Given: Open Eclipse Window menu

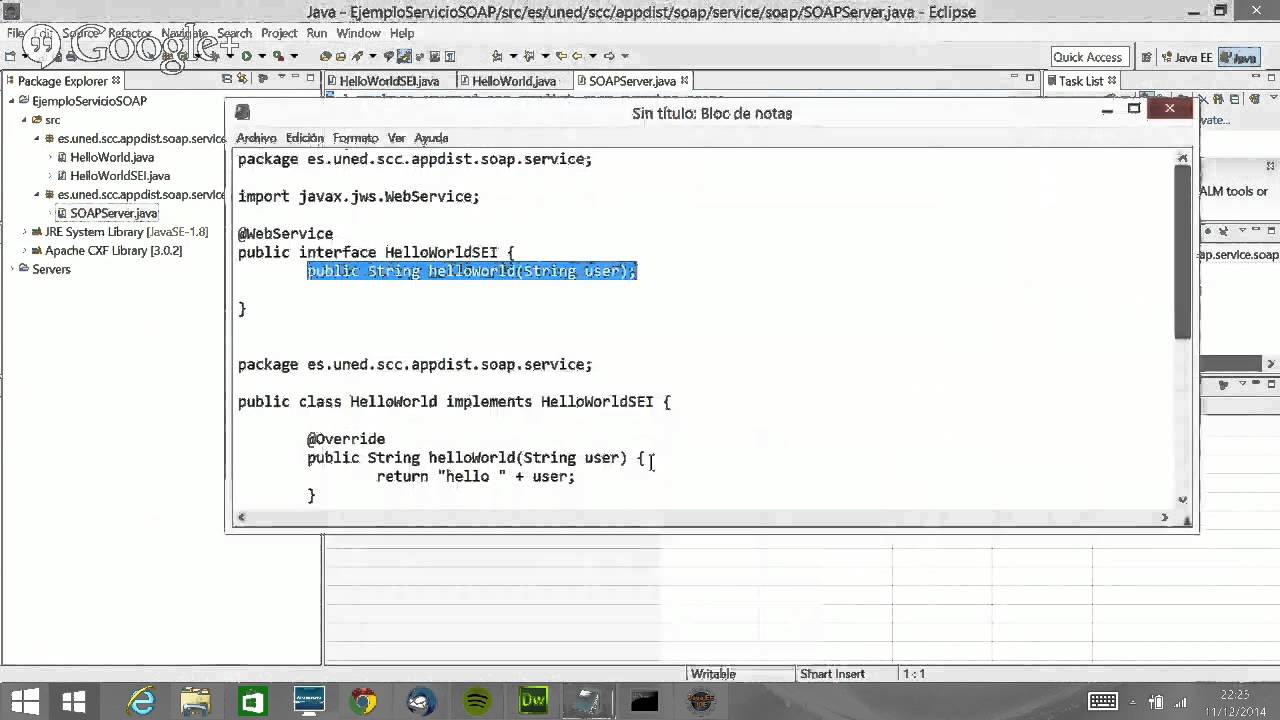Looking at the screenshot, I should click(358, 33).
